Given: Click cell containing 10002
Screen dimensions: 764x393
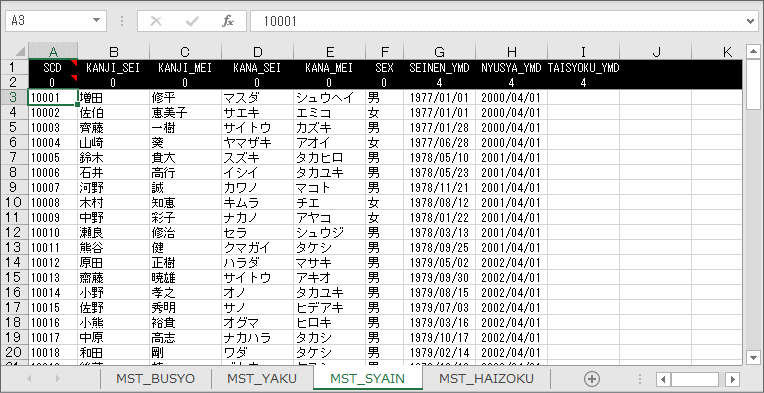Looking at the screenshot, I should pyautogui.click(x=53, y=112).
